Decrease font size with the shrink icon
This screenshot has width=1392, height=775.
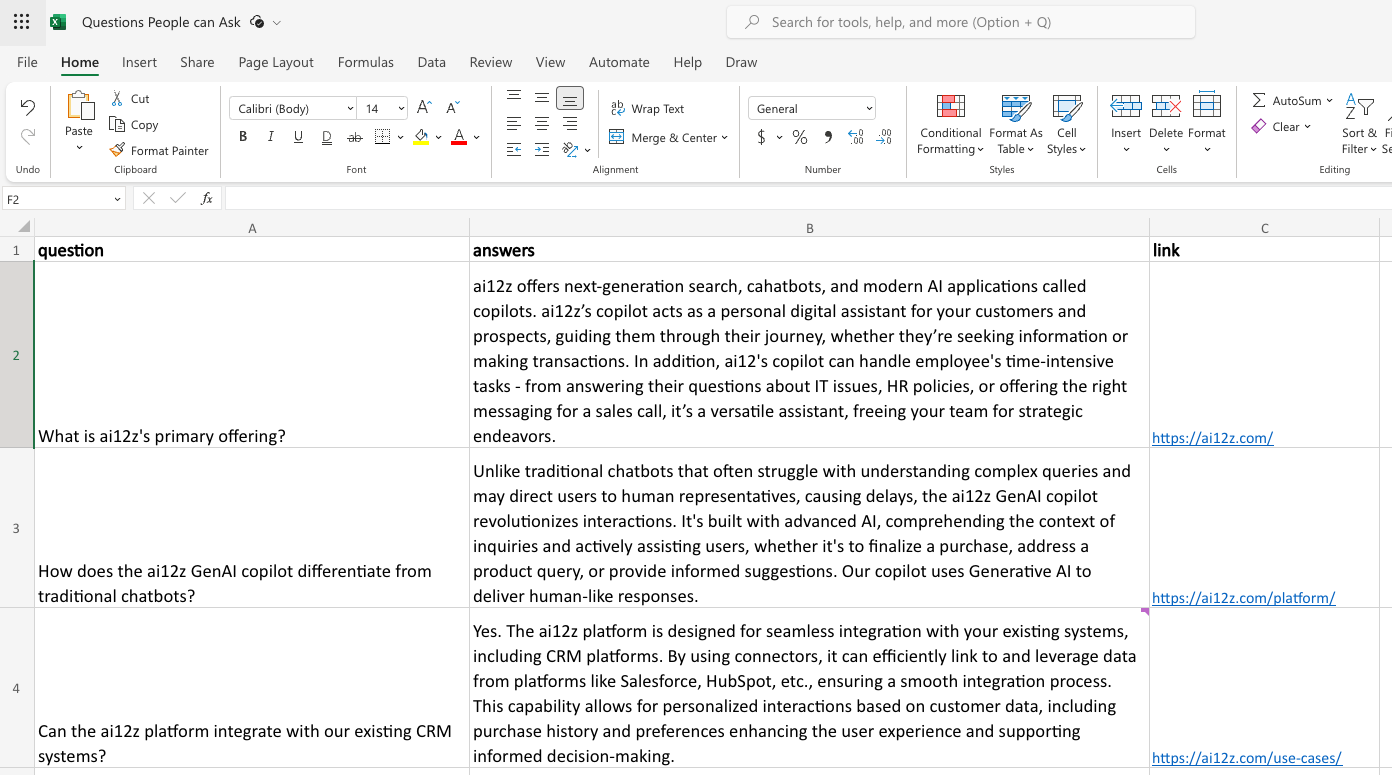pyautogui.click(x=453, y=108)
